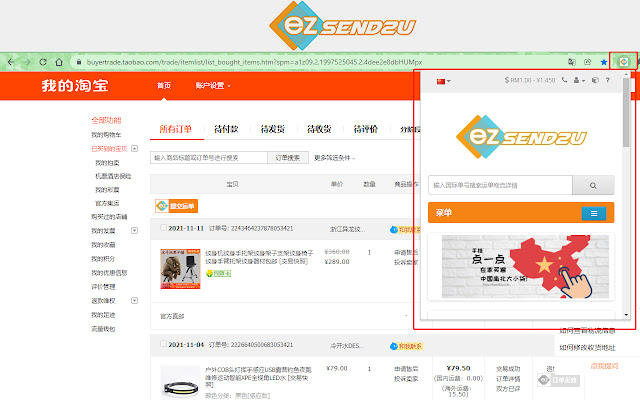640x400 pixels.
Task: Open the tripod product title link
Action: pos(259,257)
